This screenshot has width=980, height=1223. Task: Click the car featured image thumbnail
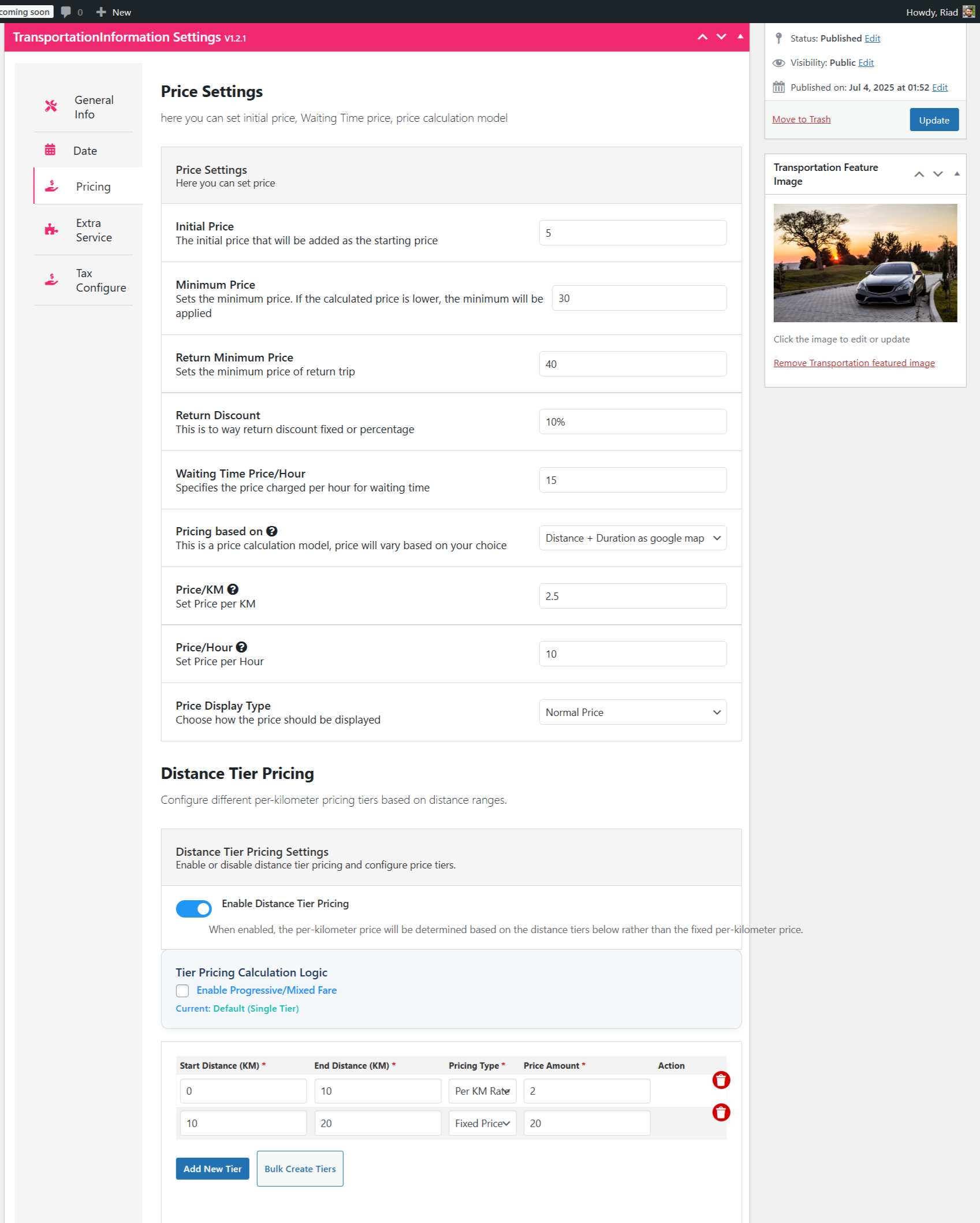865,263
